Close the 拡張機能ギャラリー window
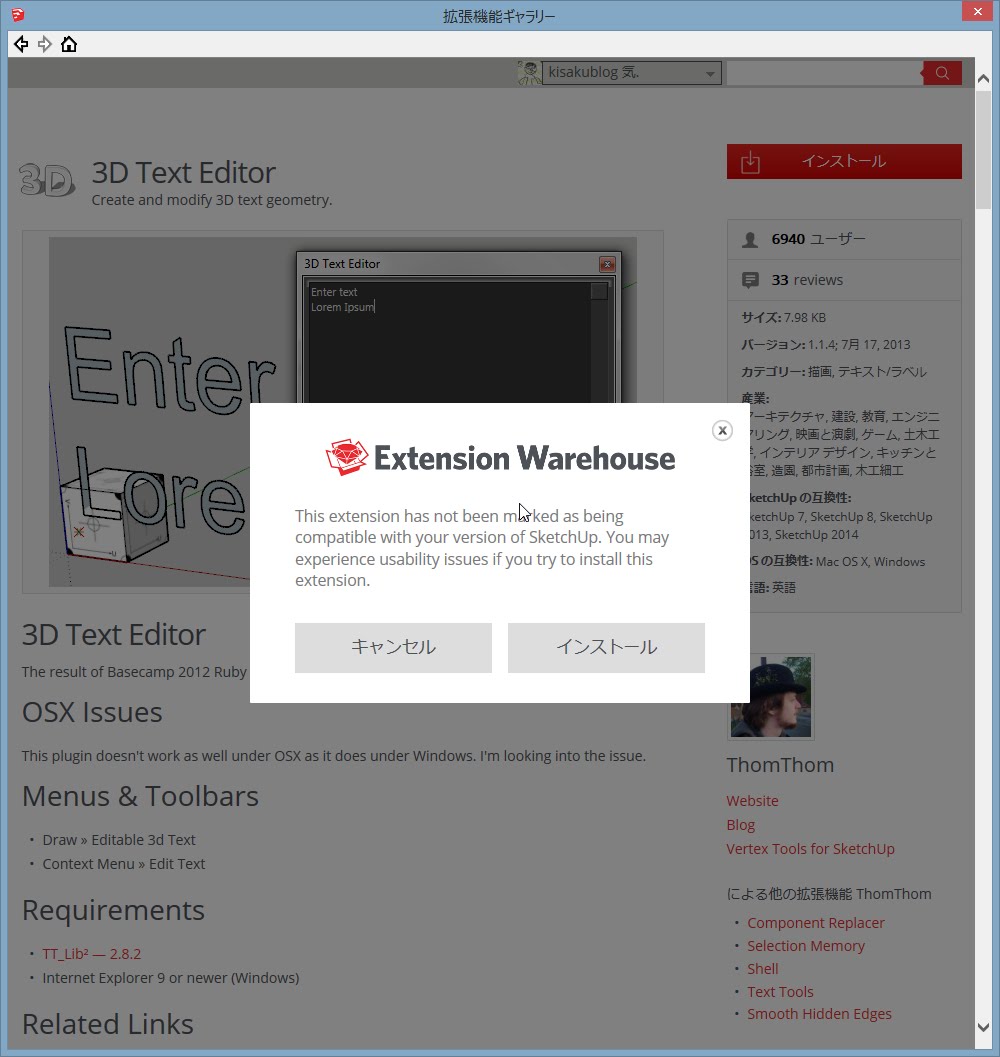 [977, 11]
